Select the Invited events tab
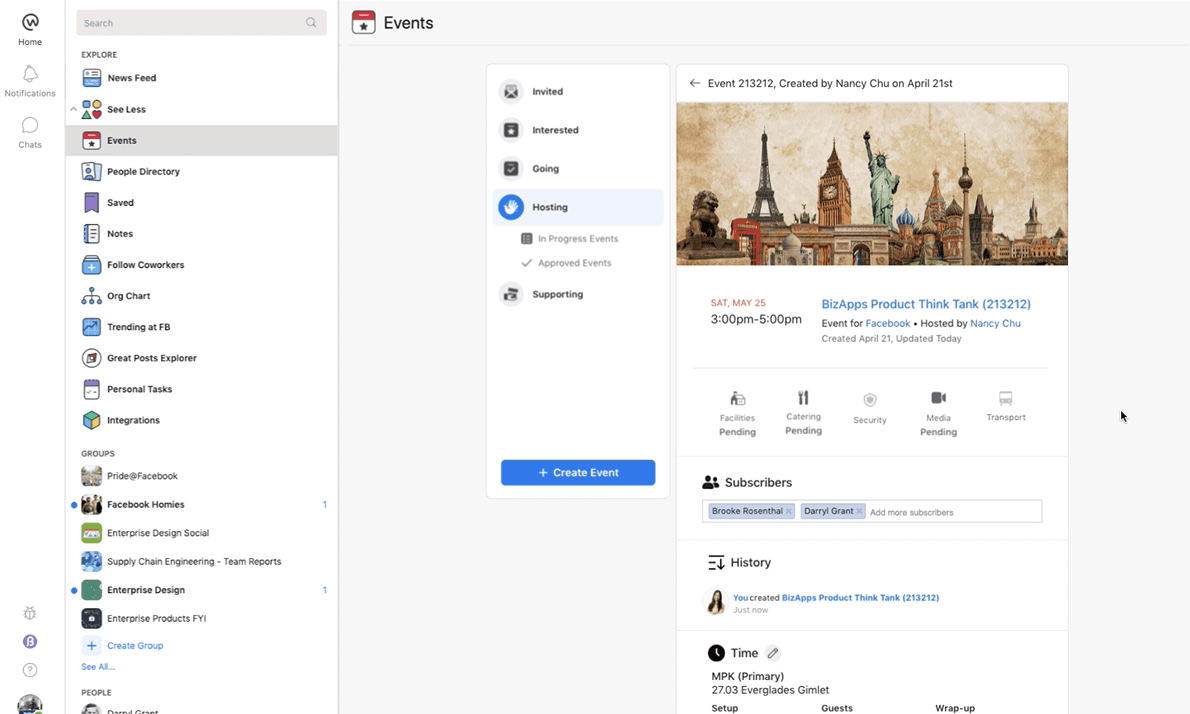The height and width of the screenshot is (714, 1190). (578, 92)
